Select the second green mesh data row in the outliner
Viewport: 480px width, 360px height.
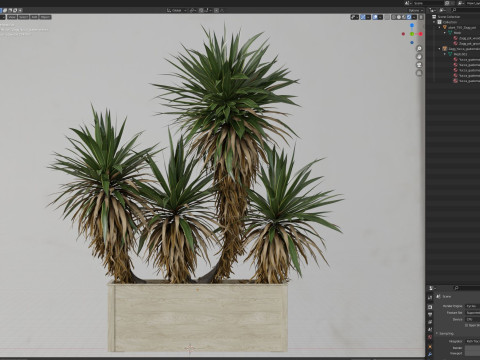pos(459,54)
